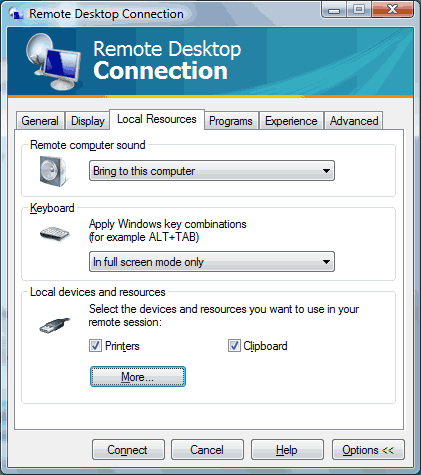This screenshot has width=421, height=475.
Task: Uncheck the Clipboard checkbox
Action: (234, 346)
